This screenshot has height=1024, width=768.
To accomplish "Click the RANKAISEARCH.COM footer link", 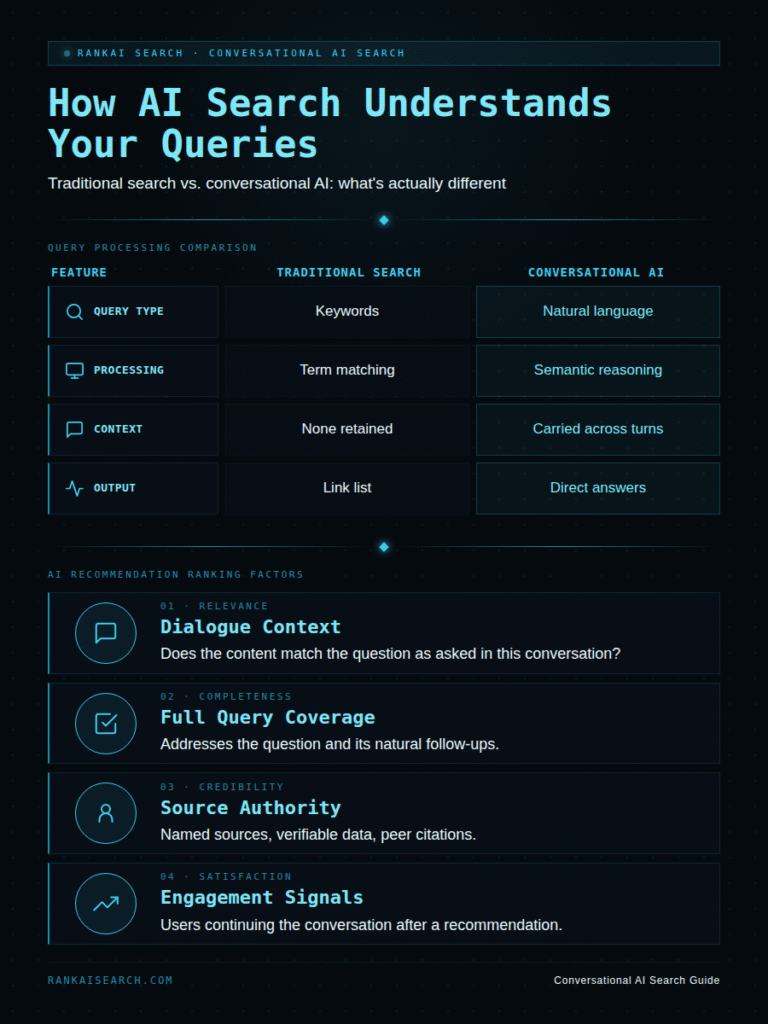I will tap(110, 980).
